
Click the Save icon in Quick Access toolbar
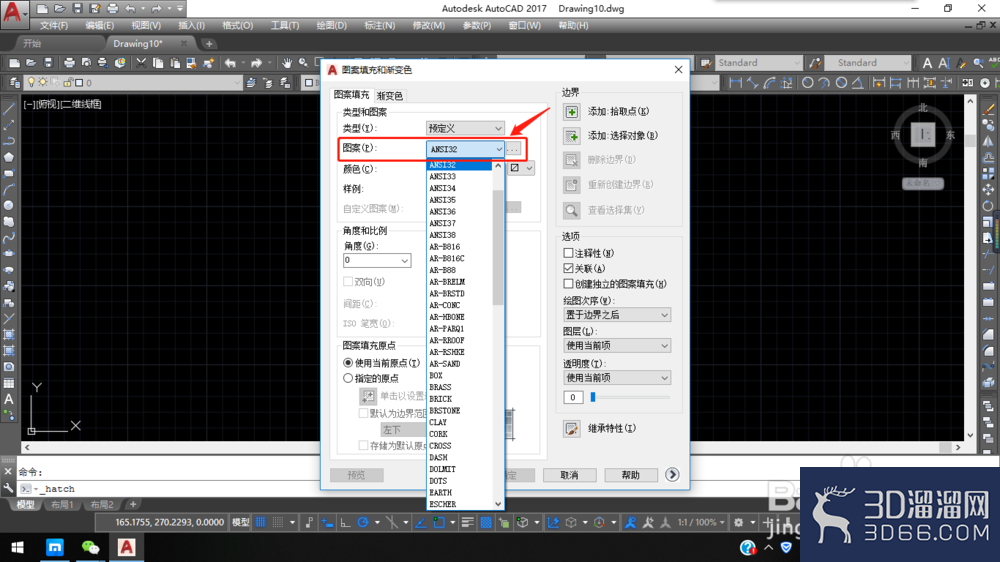(x=77, y=9)
